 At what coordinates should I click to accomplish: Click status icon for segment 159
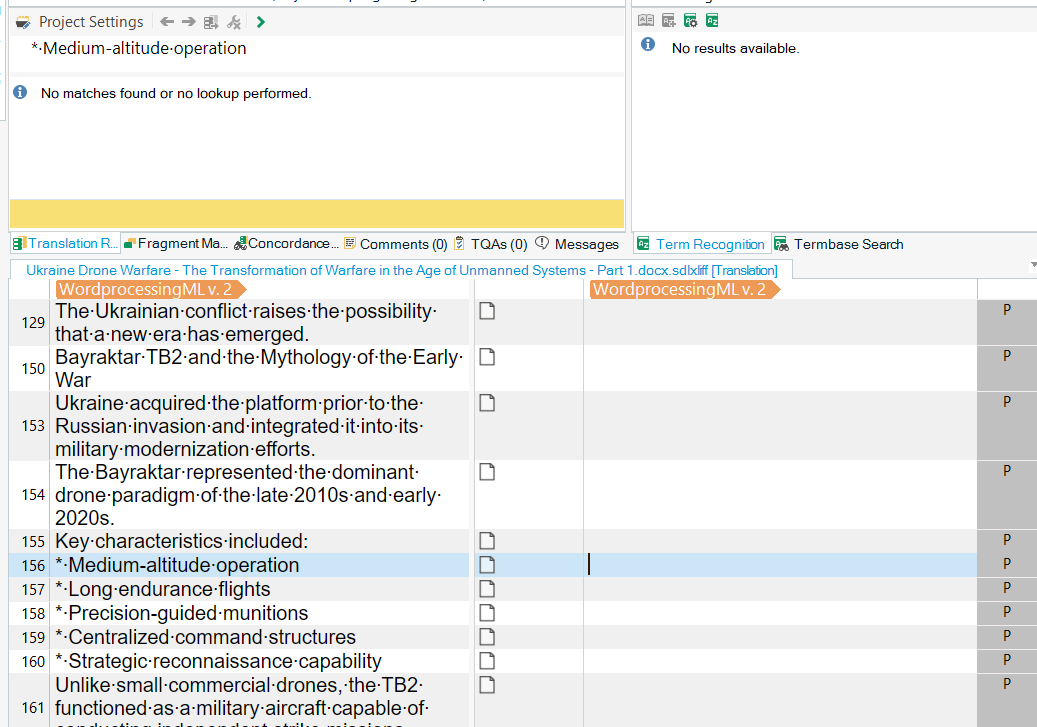(487, 637)
